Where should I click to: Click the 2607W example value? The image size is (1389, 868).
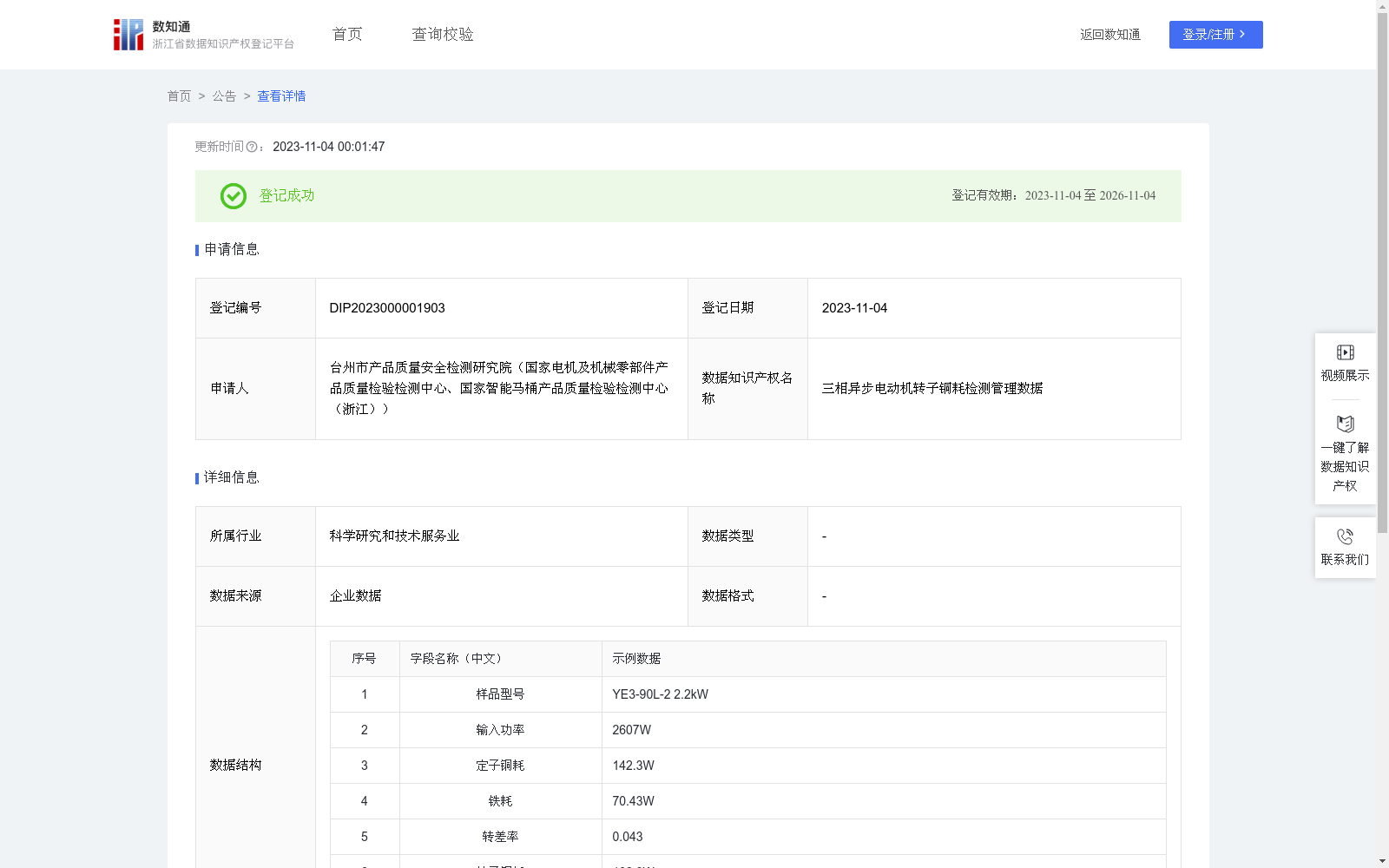click(631, 730)
